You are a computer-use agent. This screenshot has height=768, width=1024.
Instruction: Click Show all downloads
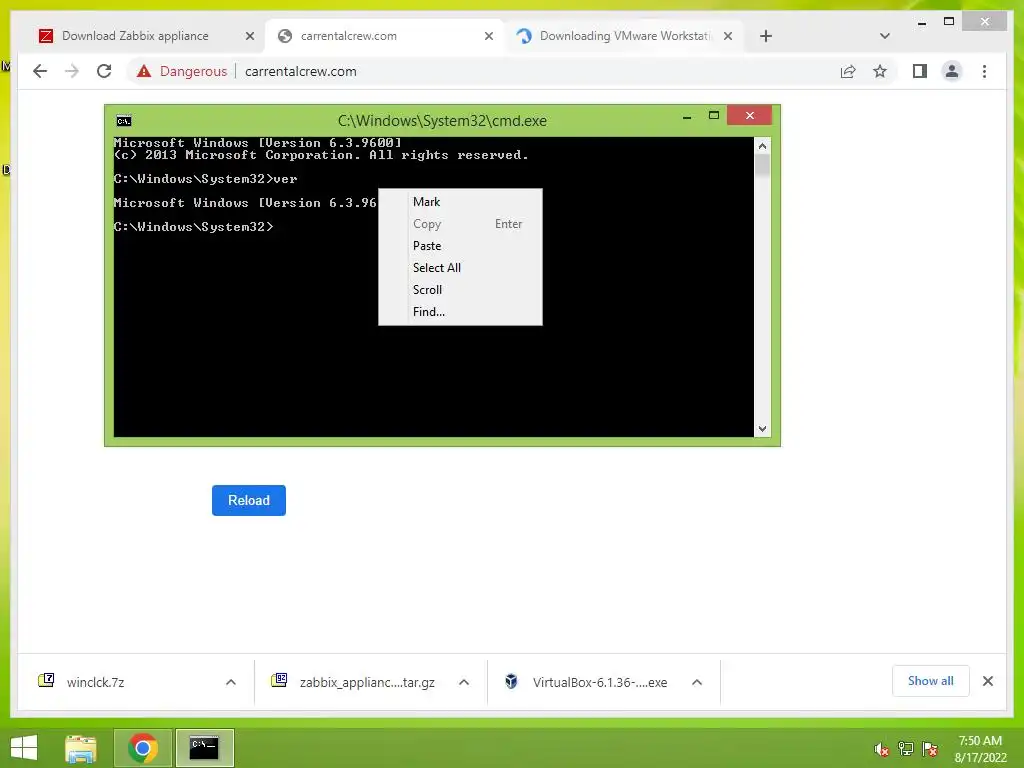pos(931,681)
